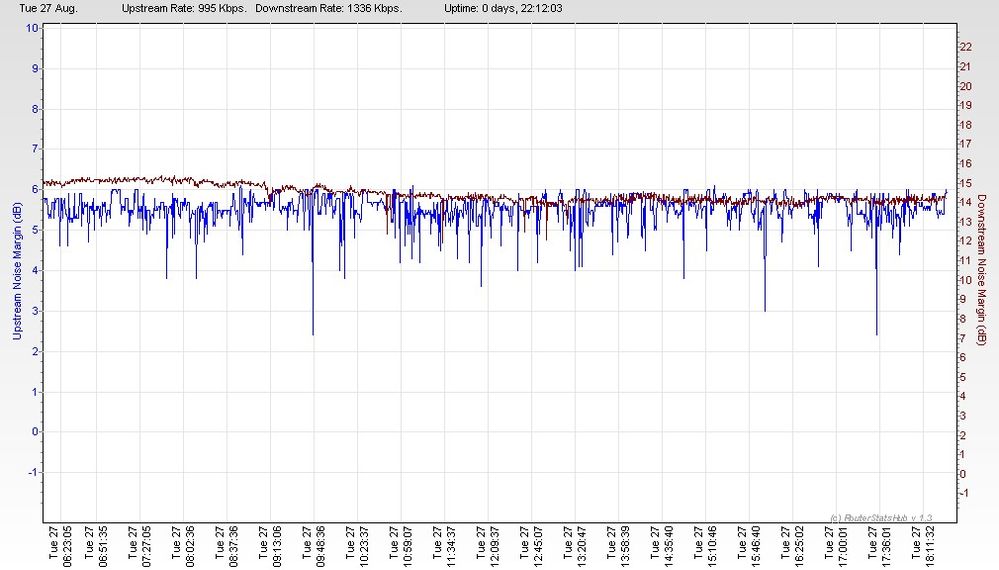Image resolution: width=999 pixels, height=570 pixels.
Task: Click the 'Tue 27 06:23:05' time label
Action: coord(61,546)
